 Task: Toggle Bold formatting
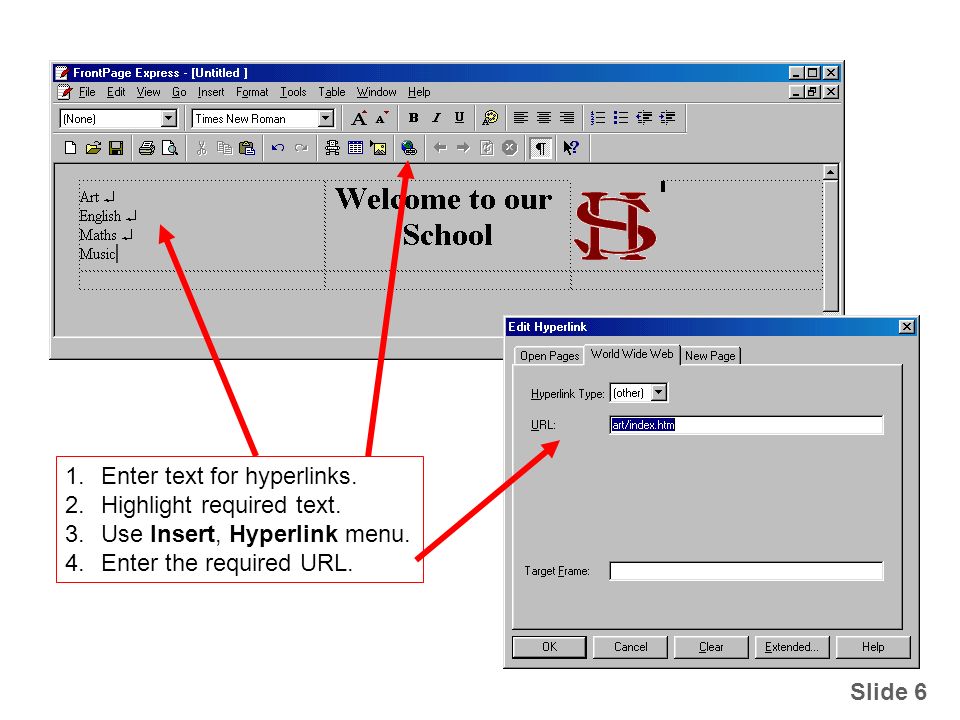pyautogui.click(x=413, y=118)
